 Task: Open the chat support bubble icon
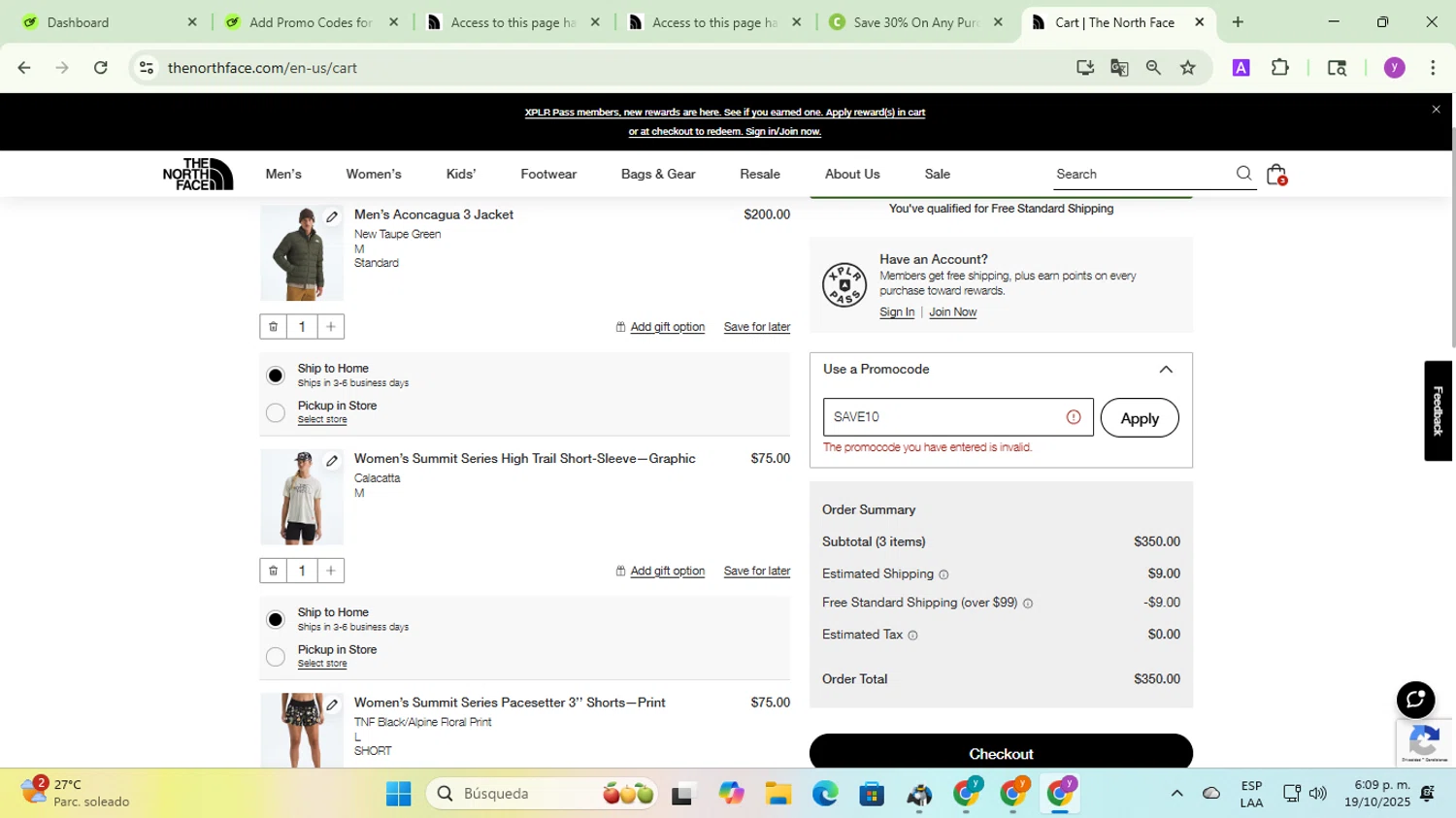1415,700
